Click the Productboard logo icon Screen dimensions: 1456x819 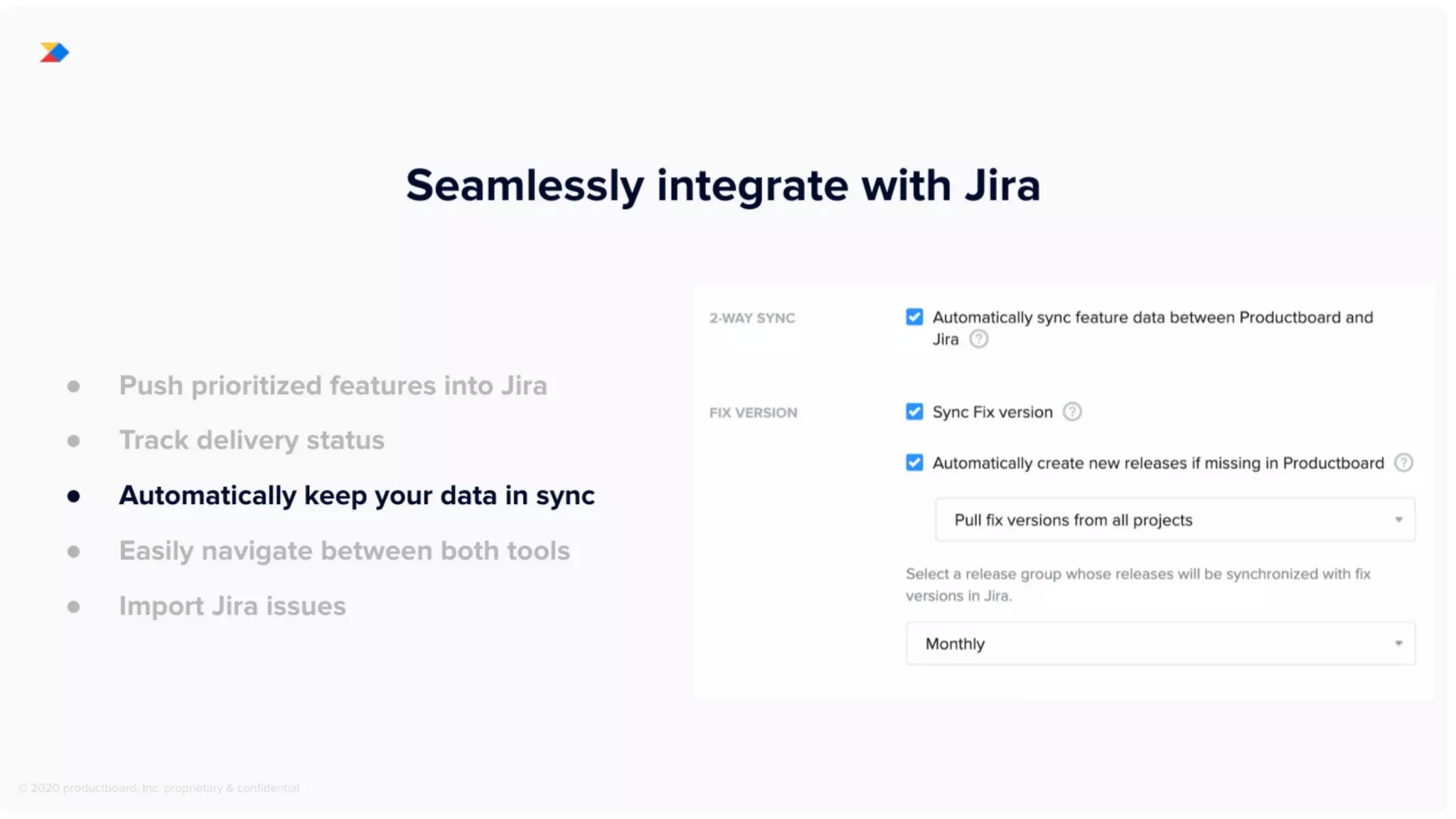[54, 53]
